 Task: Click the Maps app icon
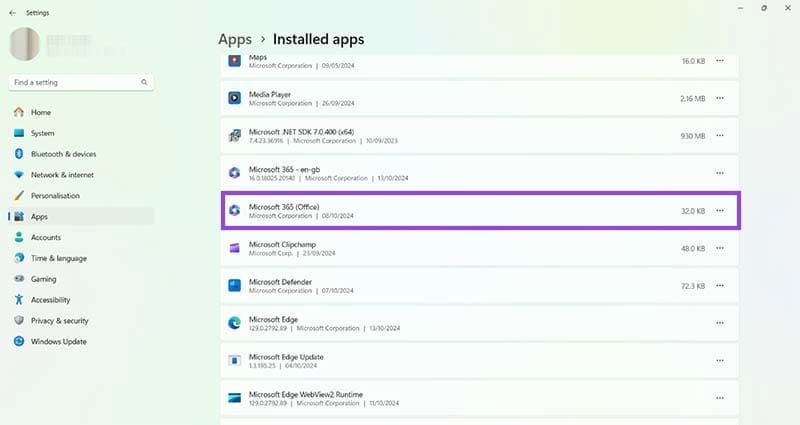[x=235, y=61]
